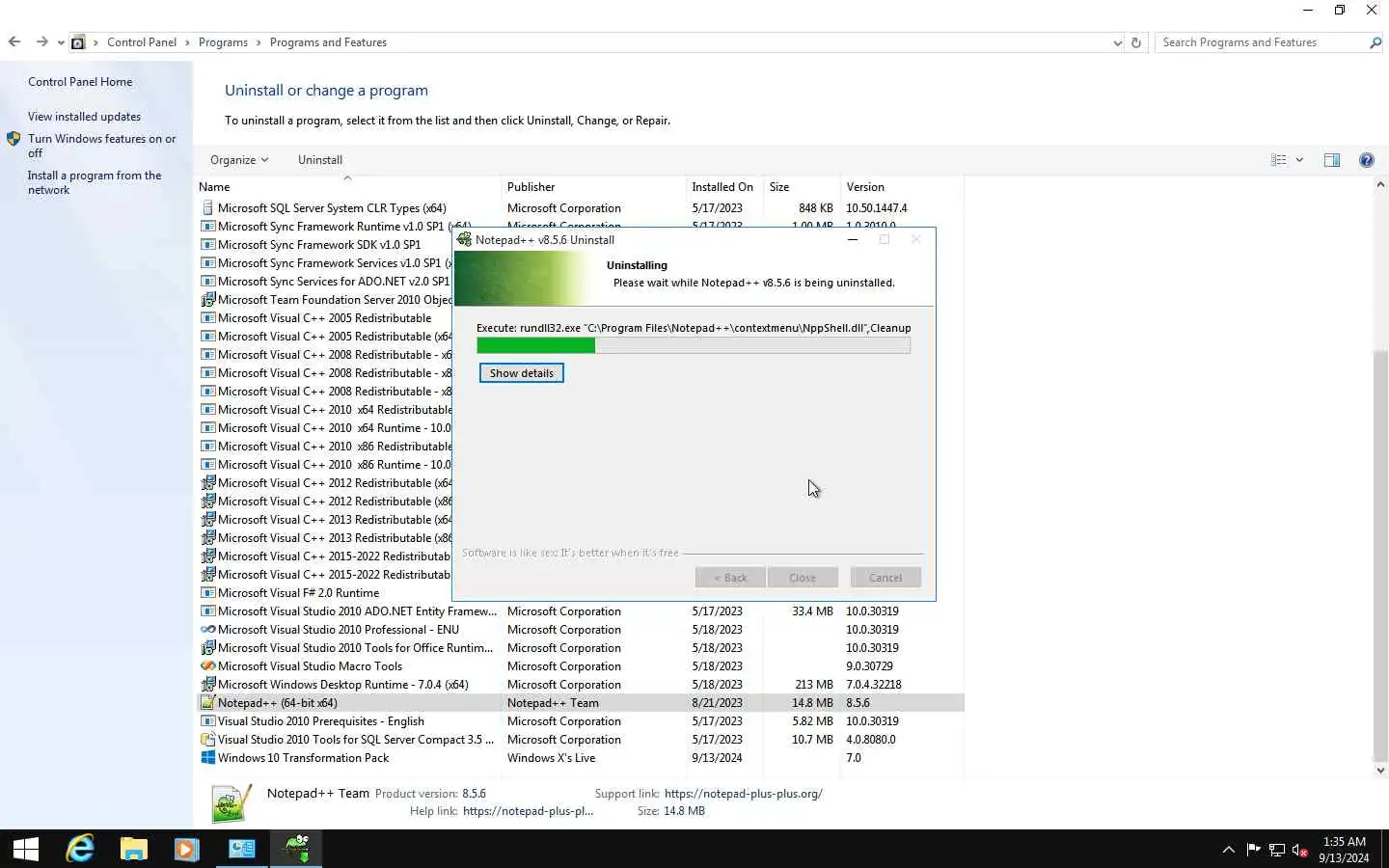Click the Microsoft Visual Studio Macro Tools icon
The width and height of the screenshot is (1389, 868).
(207, 666)
